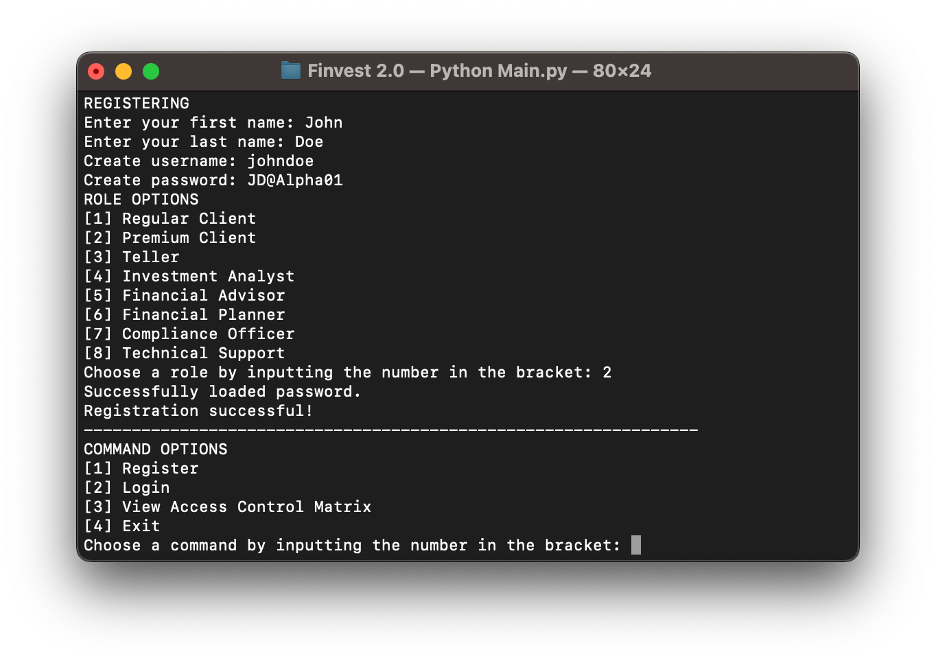The height and width of the screenshot is (664, 936).
Task: Click the '[3] Teller' role line
Action: point(132,257)
